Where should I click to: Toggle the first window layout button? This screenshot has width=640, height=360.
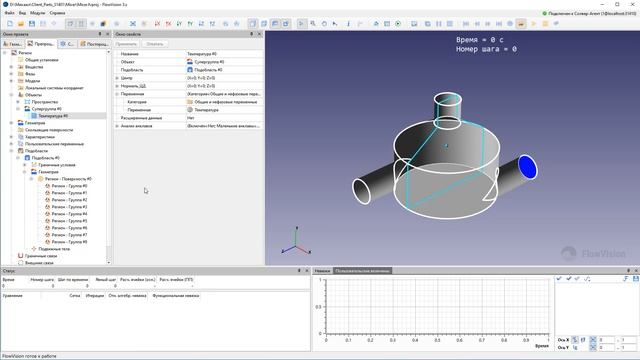pos(253,24)
